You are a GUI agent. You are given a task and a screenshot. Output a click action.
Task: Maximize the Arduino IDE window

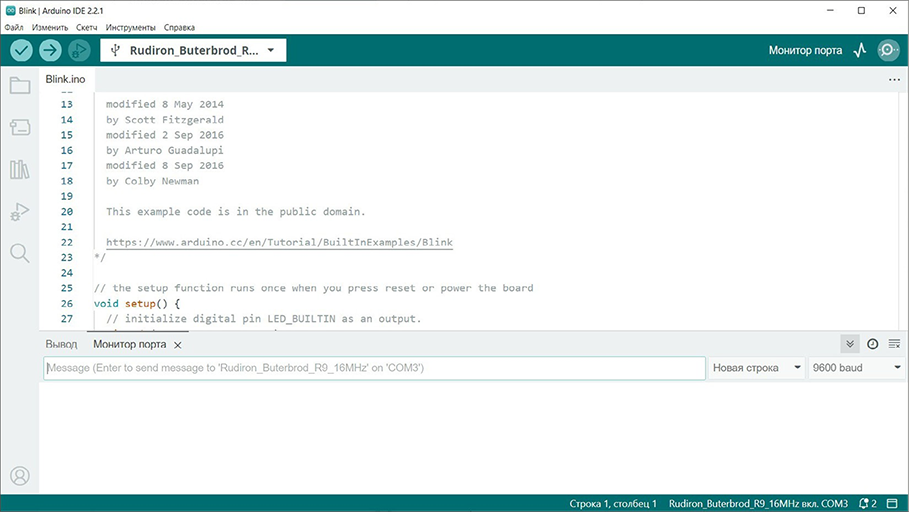point(861,10)
